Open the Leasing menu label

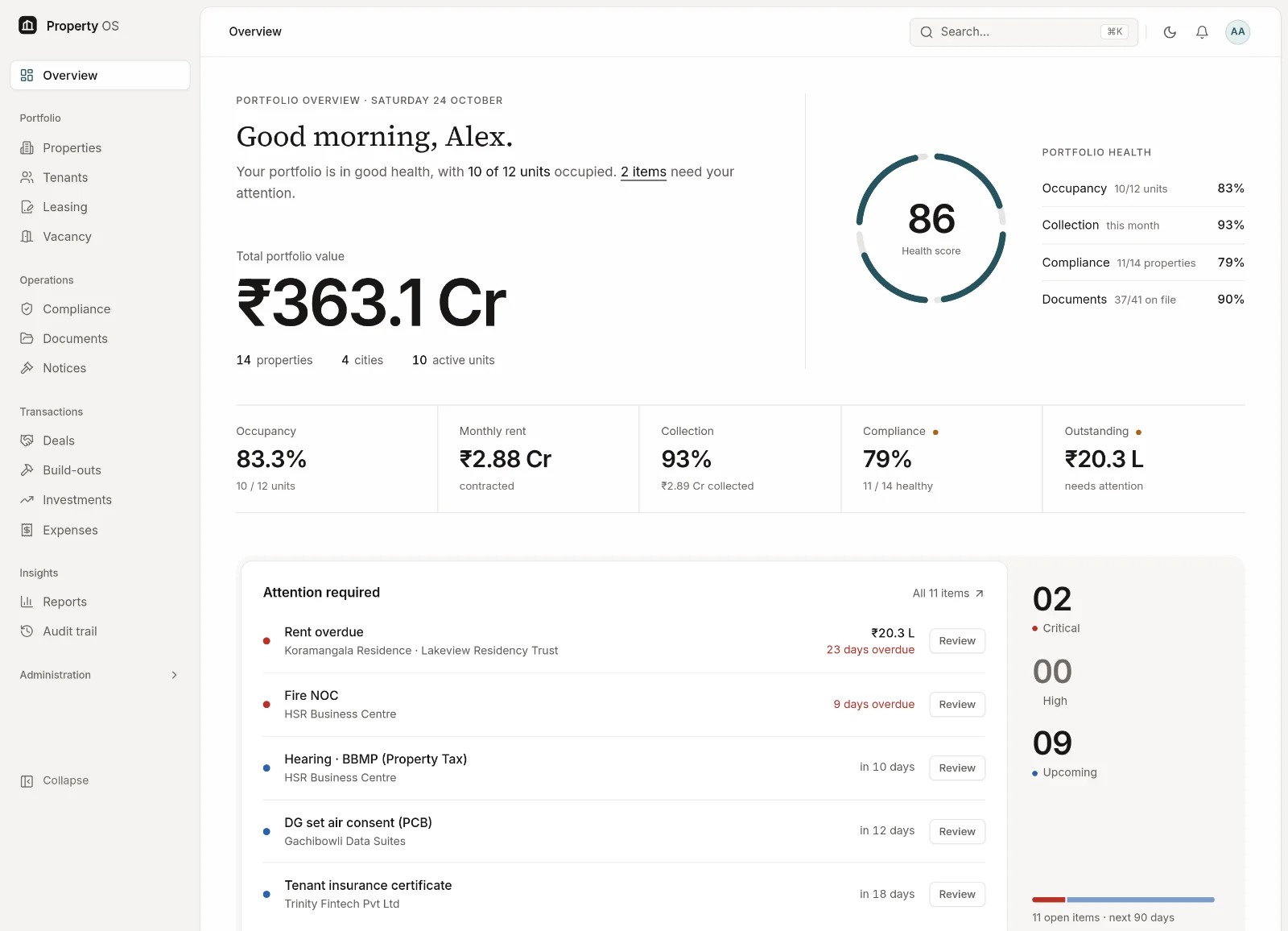pos(65,207)
